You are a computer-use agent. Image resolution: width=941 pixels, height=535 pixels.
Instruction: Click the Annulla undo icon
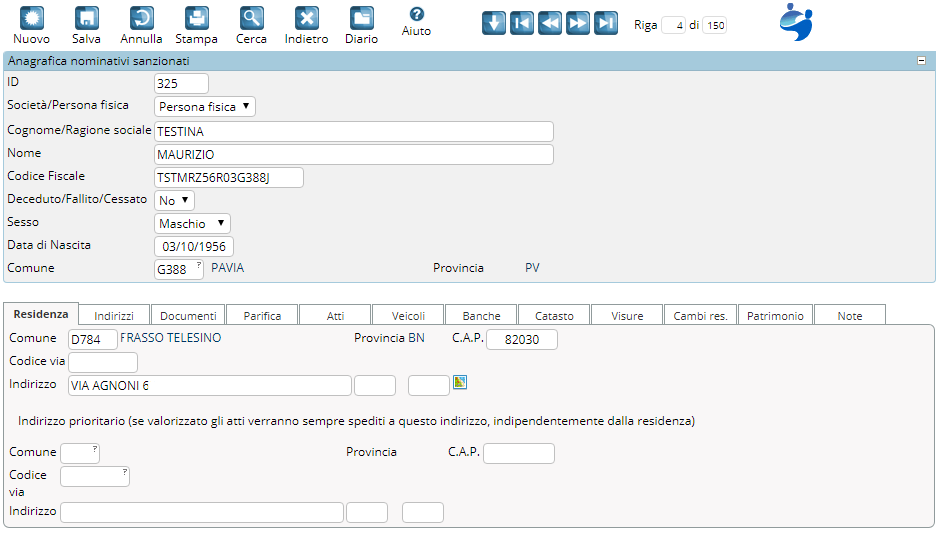(142, 19)
